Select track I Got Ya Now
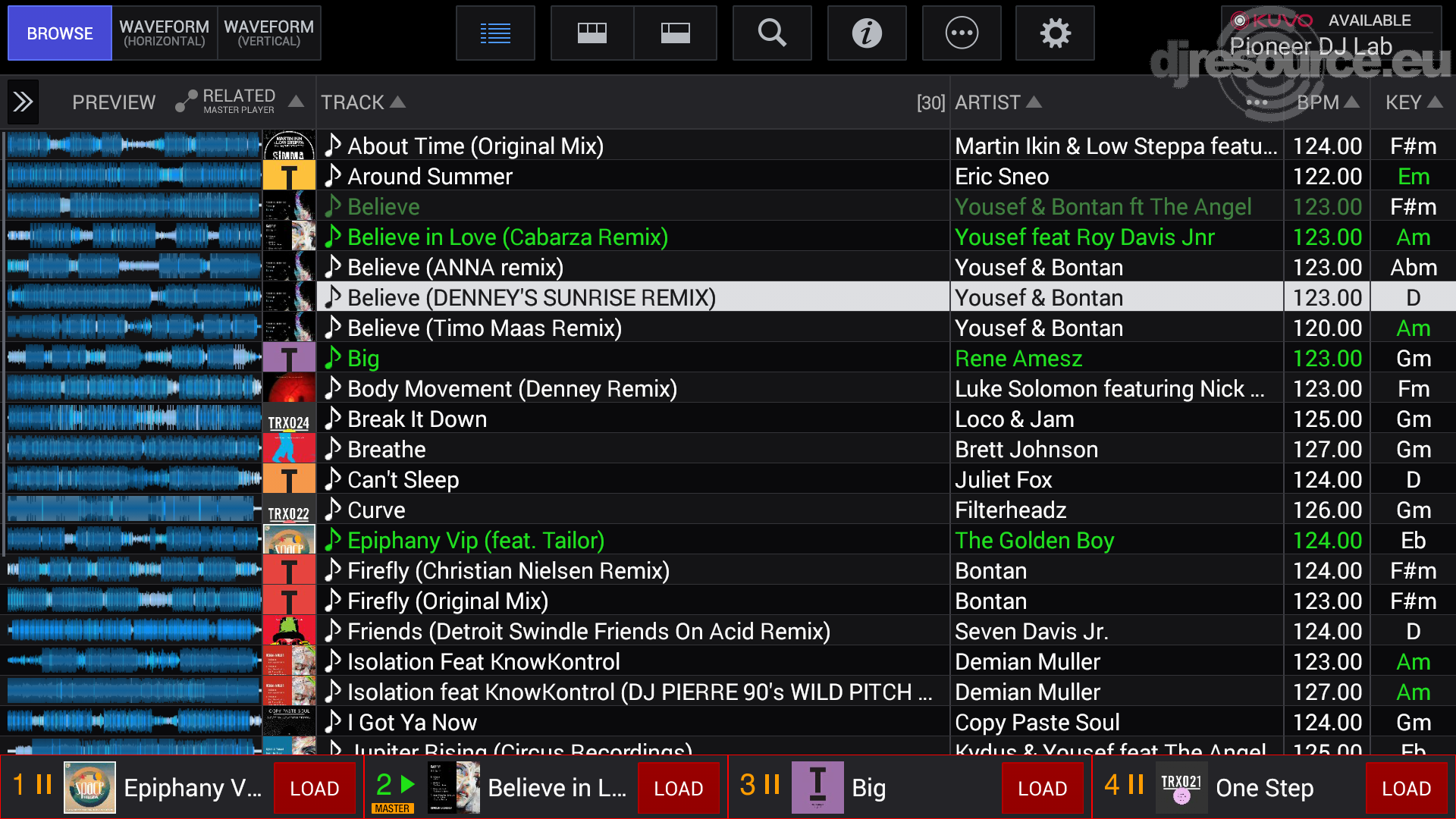Screen dimensions: 1456x819 pyautogui.click(x=412, y=722)
